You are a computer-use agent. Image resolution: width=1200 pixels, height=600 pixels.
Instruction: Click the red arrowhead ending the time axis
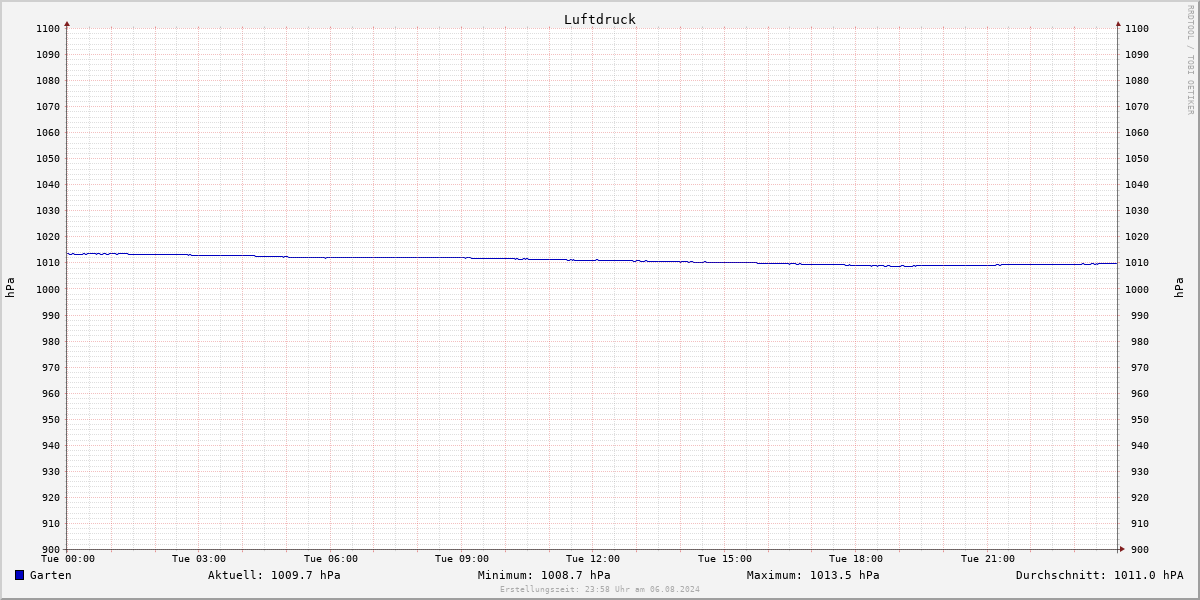pyautogui.click(x=1121, y=548)
